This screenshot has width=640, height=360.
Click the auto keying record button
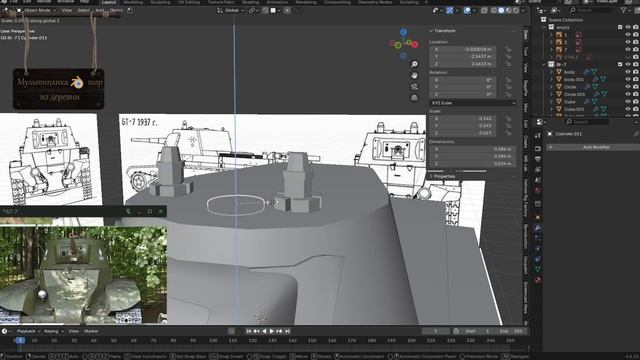click(231, 331)
